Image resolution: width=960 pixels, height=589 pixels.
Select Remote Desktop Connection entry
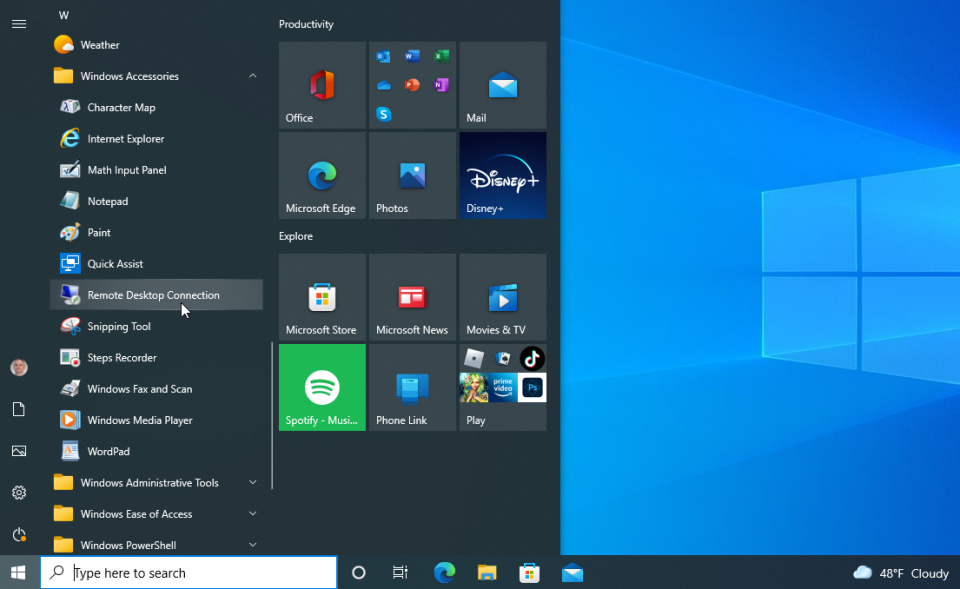click(153, 295)
